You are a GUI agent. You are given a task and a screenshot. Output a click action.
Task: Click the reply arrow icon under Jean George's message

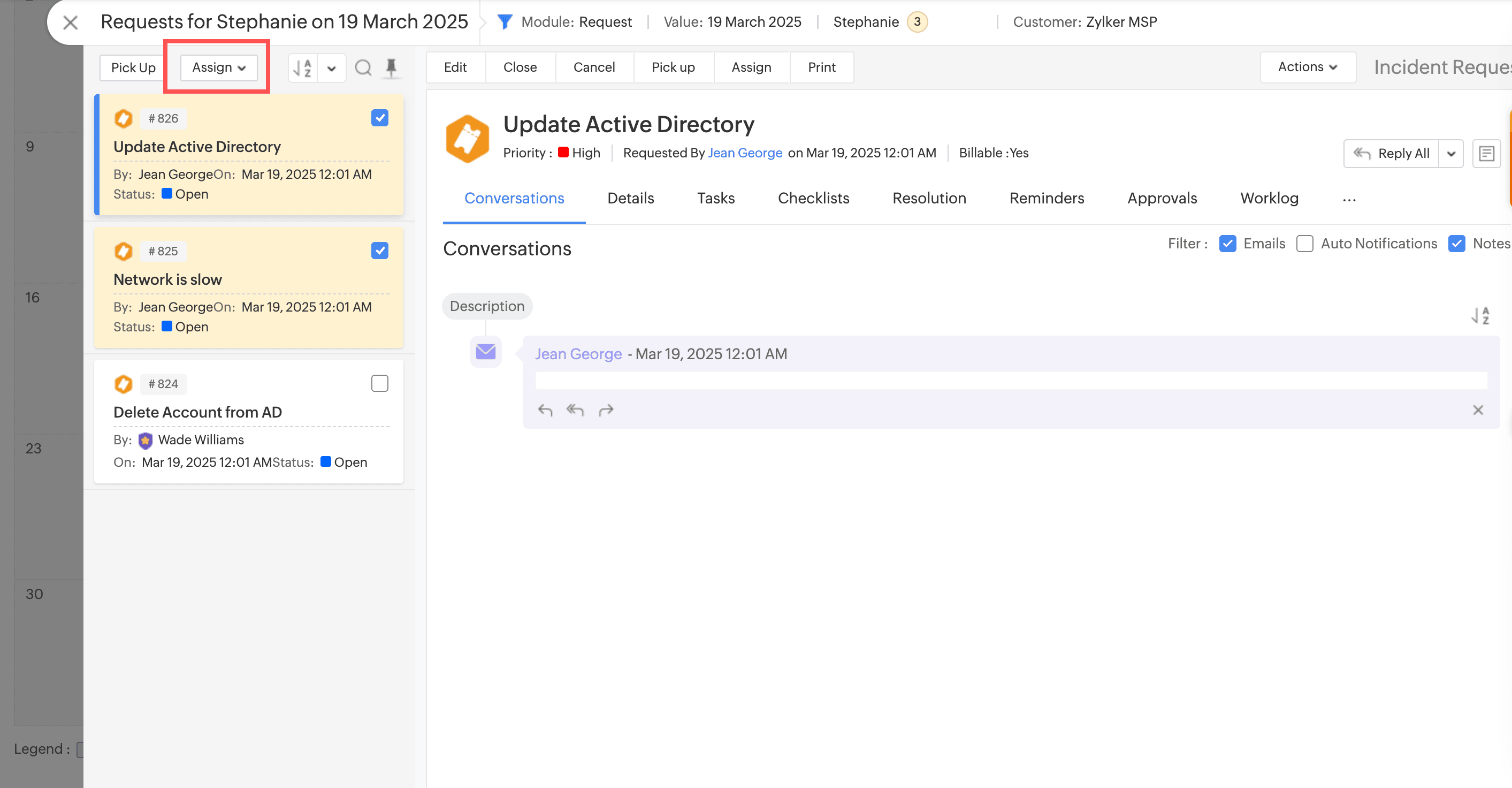click(x=545, y=410)
